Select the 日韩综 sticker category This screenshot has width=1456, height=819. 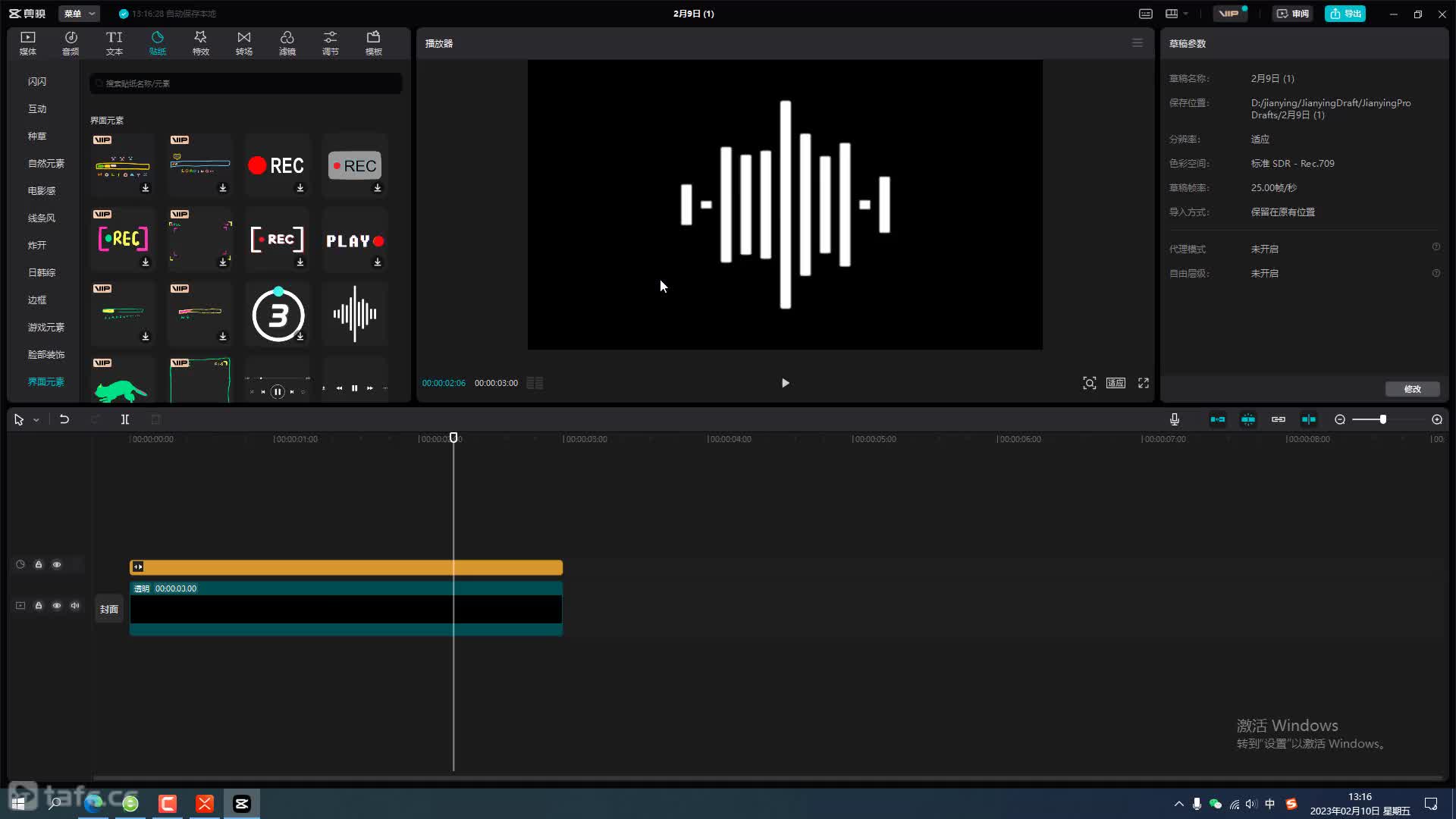42,272
